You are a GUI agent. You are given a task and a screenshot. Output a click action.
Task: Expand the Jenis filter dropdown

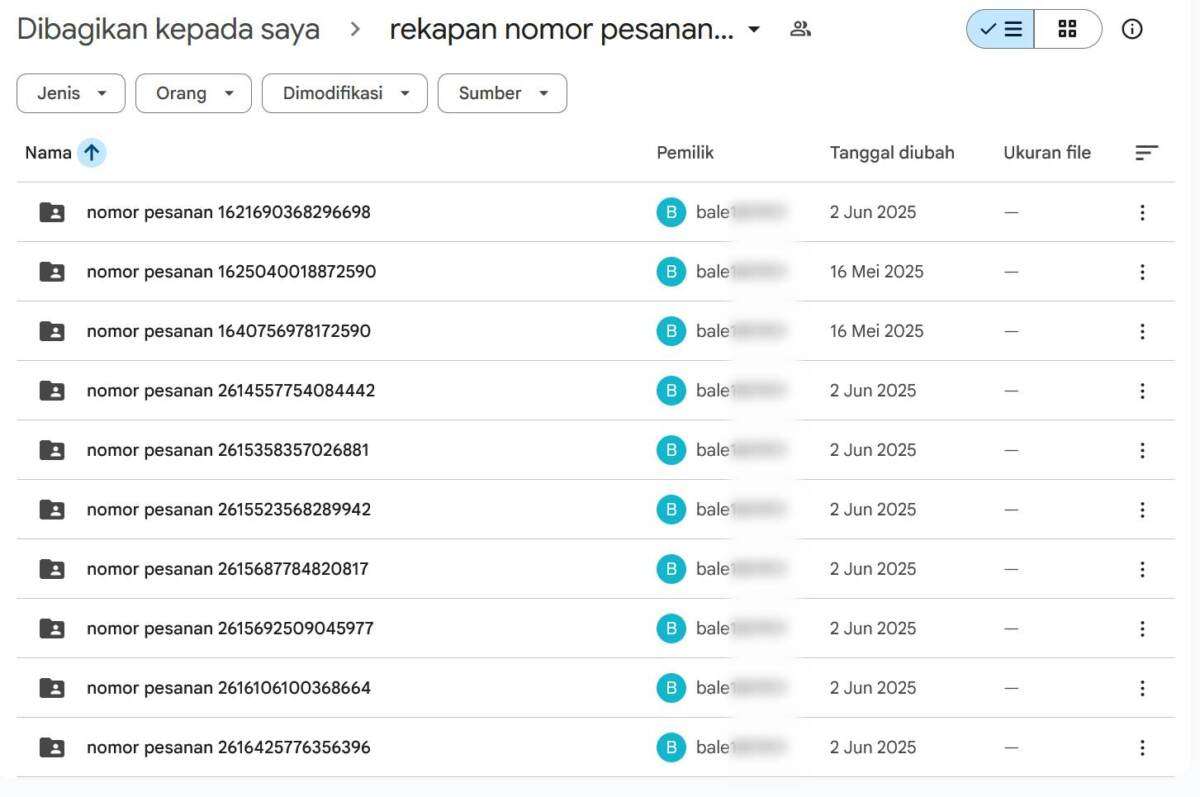pyautogui.click(x=71, y=93)
